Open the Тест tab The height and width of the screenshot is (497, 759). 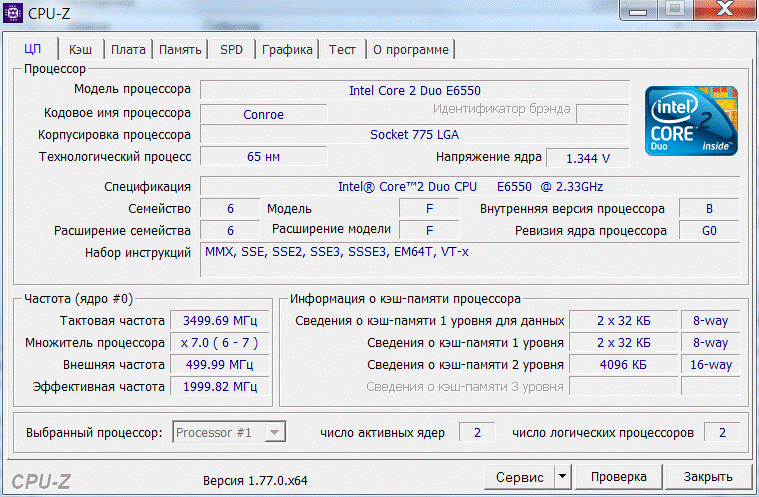coord(342,49)
